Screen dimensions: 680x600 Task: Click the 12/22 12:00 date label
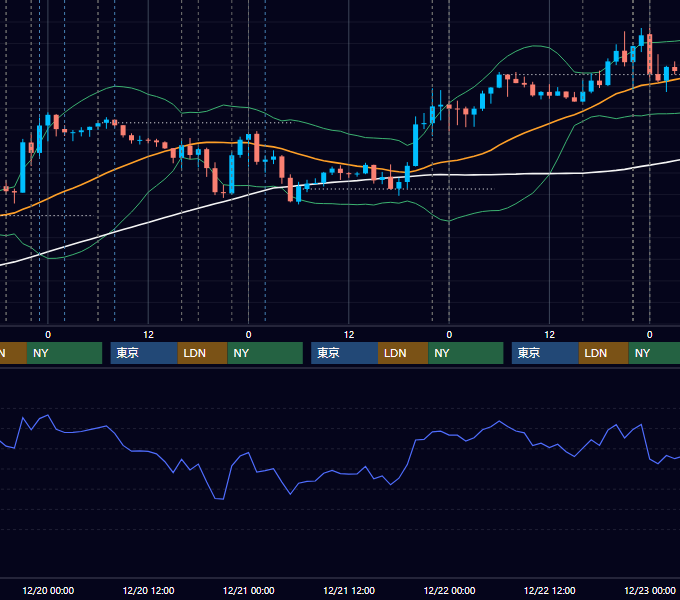pos(549,590)
